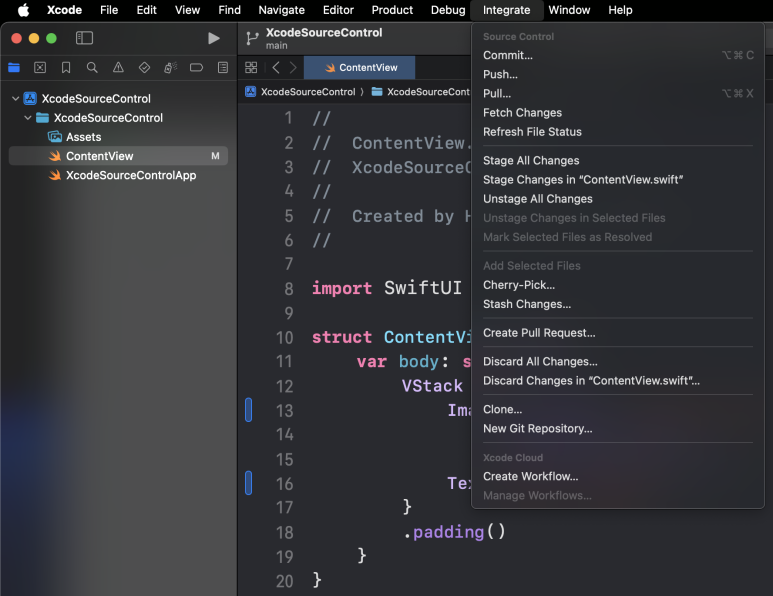This screenshot has width=773, height=596.
Task: Click the branch icon beside XcodeSourceControl
Action: [252, 38]
